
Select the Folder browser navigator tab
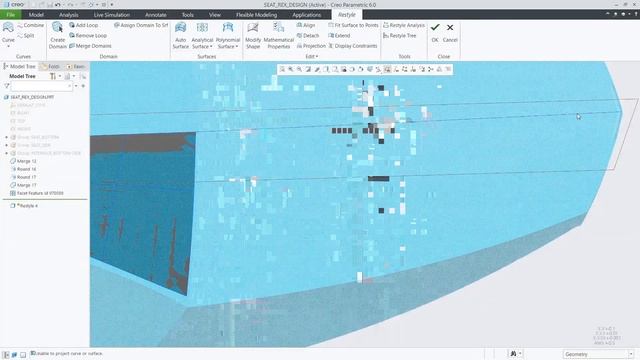click(51, 67)
